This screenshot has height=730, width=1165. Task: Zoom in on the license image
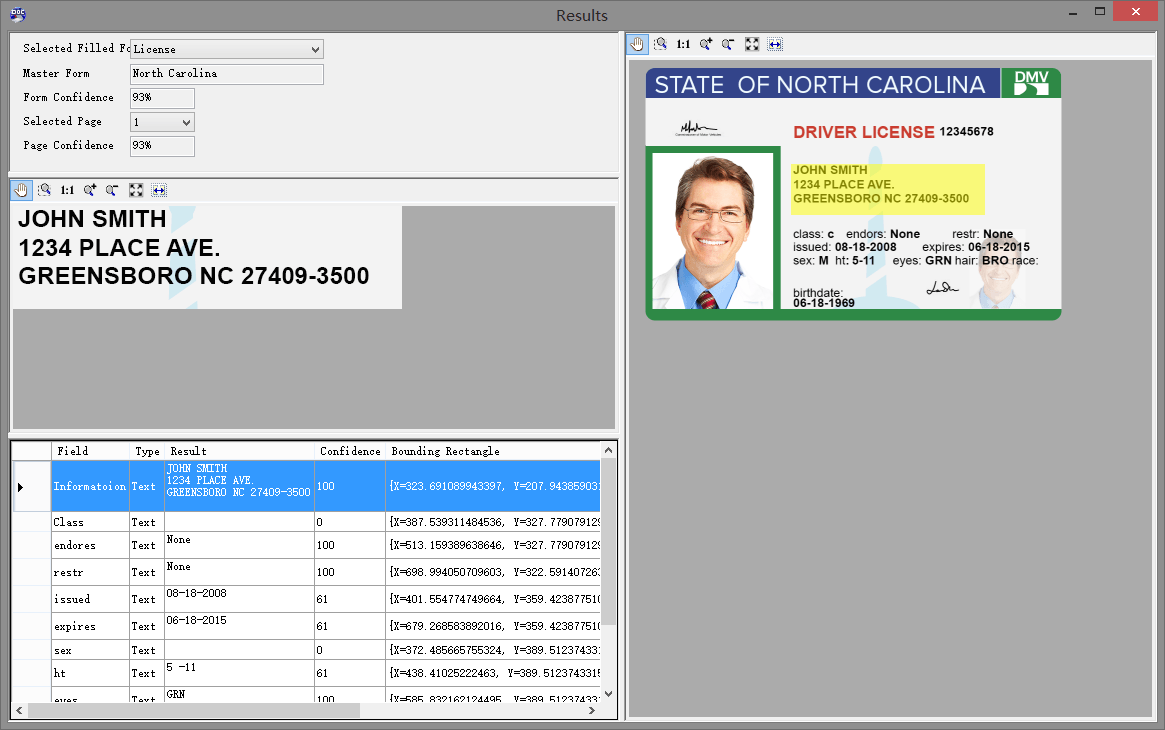pyautogui.click(x=705, y=44)
